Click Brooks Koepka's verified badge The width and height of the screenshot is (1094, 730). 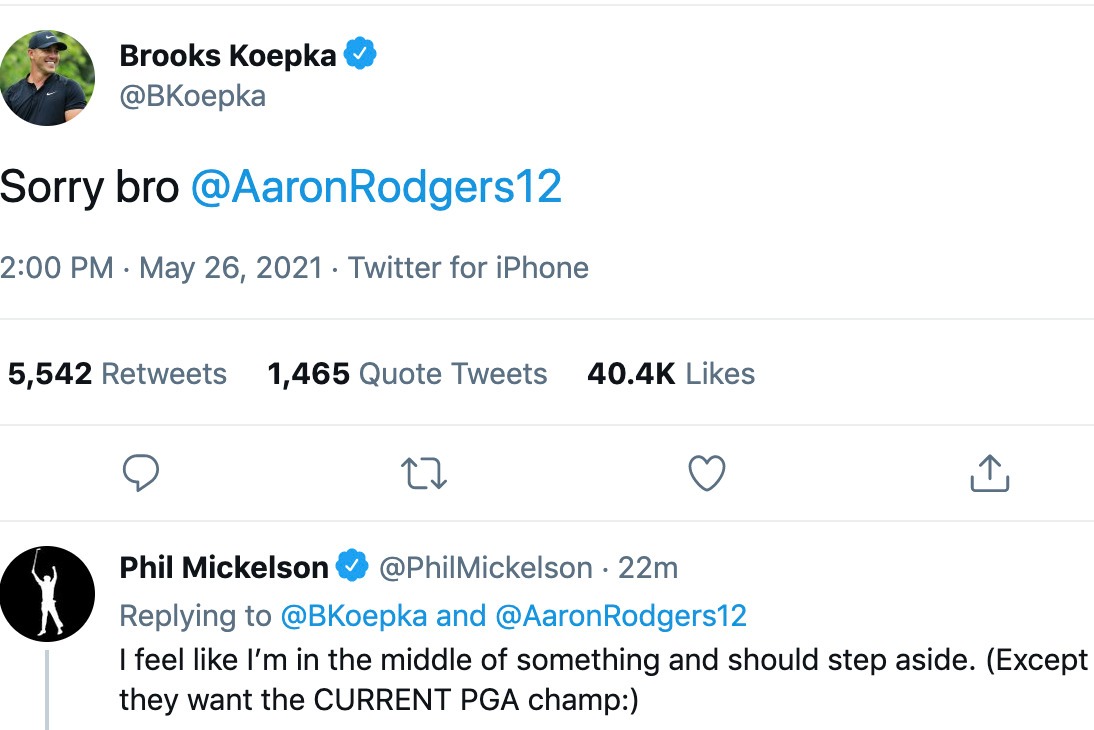(360, 55)
